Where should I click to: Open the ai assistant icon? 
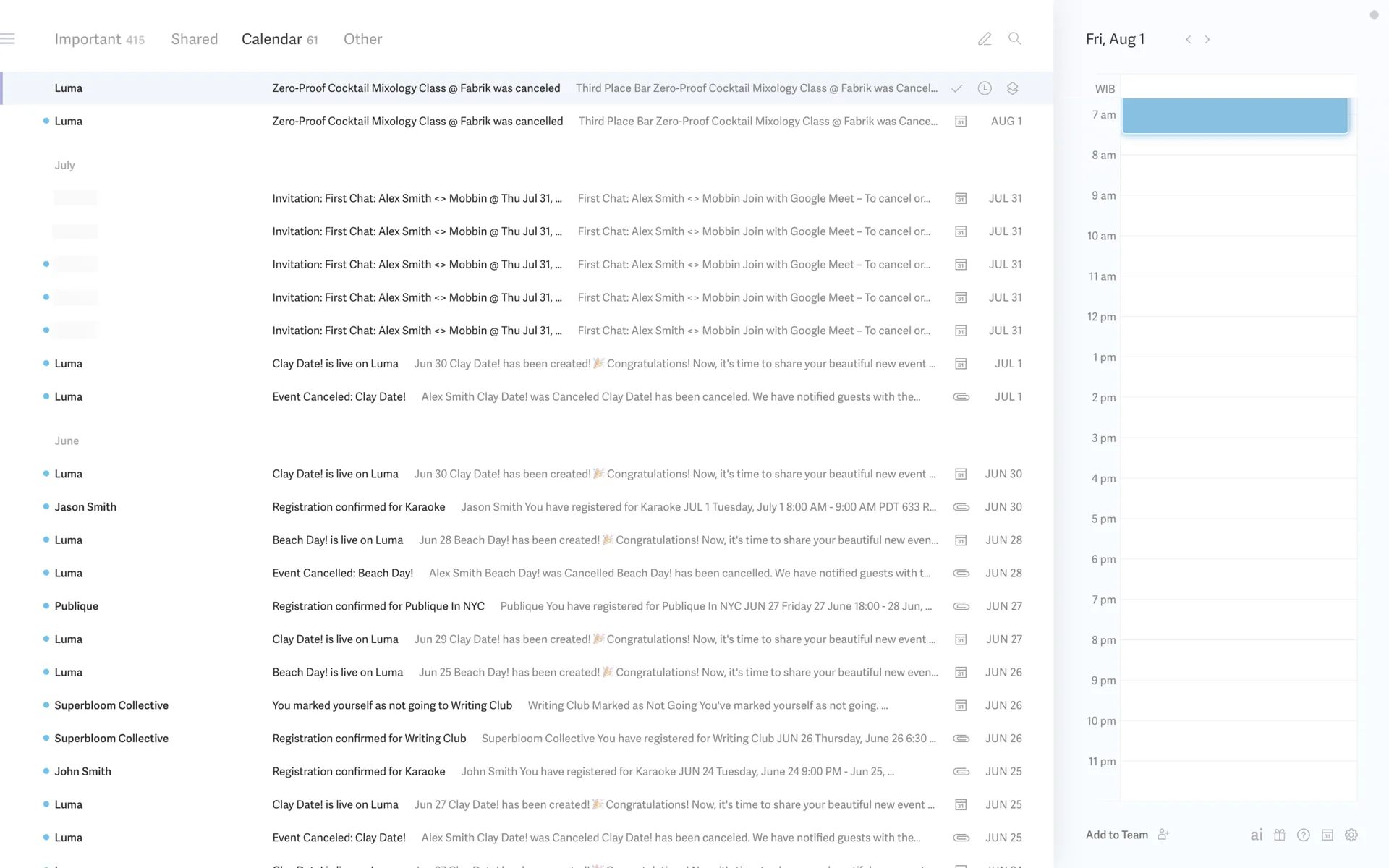(x=1257, y=835)
